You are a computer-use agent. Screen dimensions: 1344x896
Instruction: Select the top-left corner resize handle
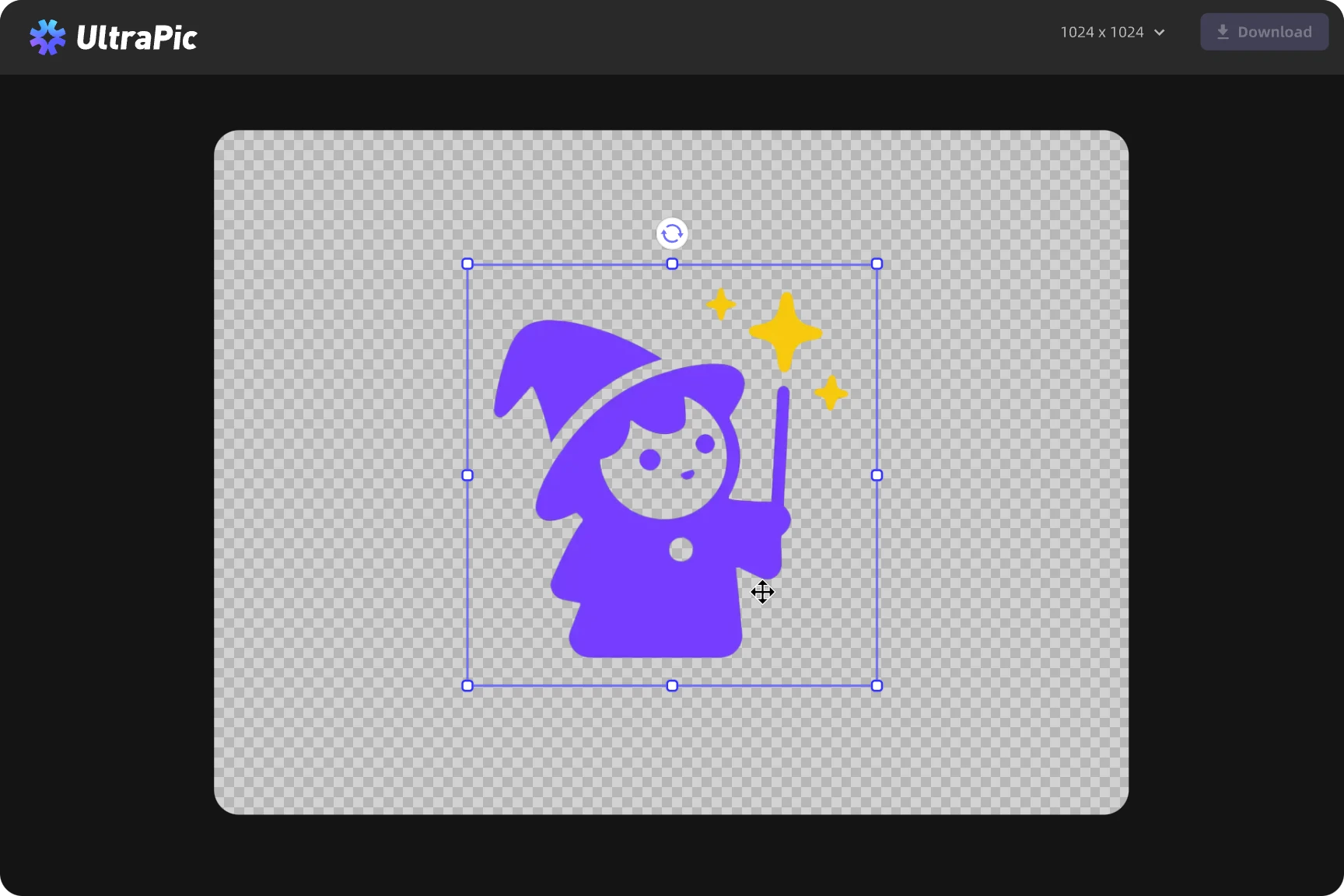(x=467, y=264)
